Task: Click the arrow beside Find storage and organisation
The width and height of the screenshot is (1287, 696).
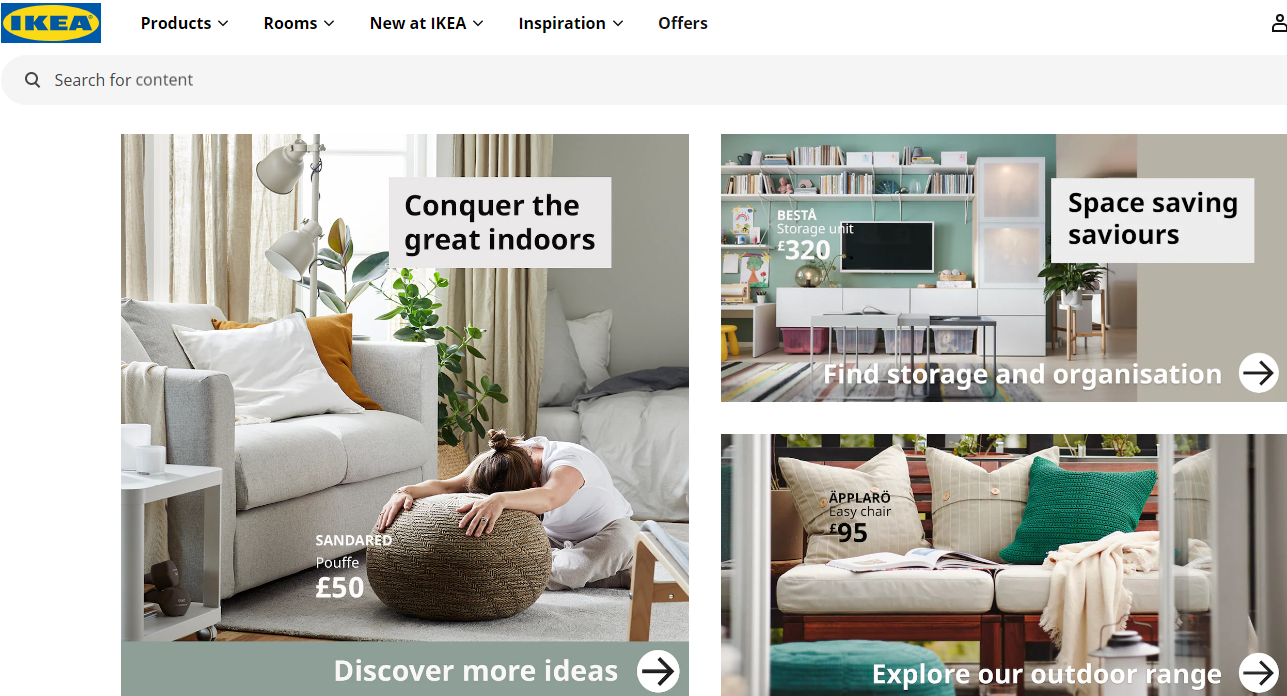Action: click(1259, 373)
